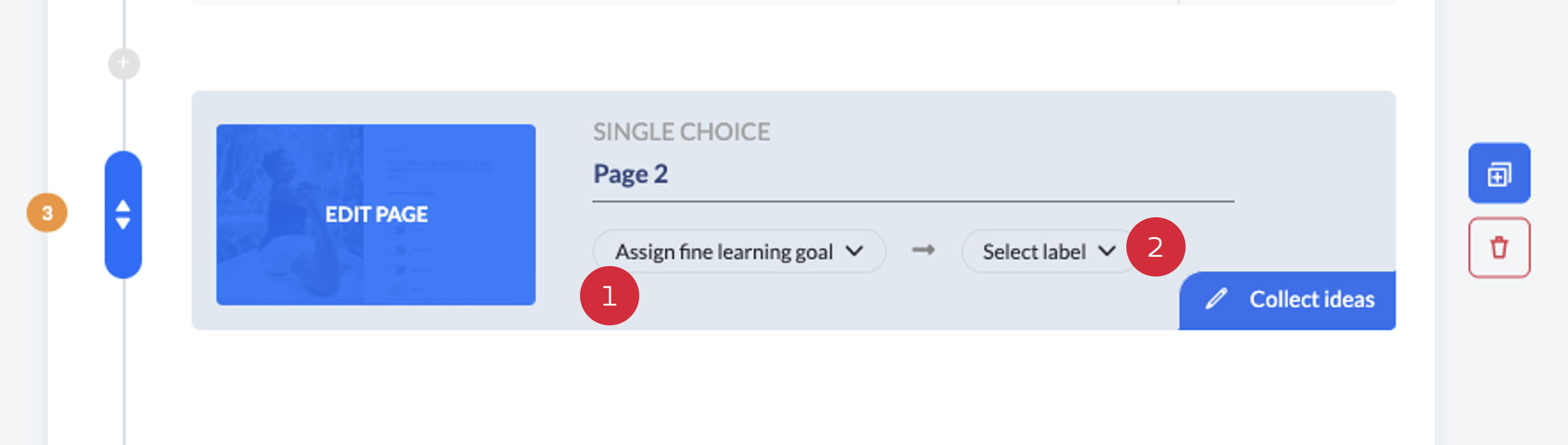Image resolution: width=1568 pixels, height=445 pixels.
Task: Click the duplicate page icon
Action: (1499, 174)
